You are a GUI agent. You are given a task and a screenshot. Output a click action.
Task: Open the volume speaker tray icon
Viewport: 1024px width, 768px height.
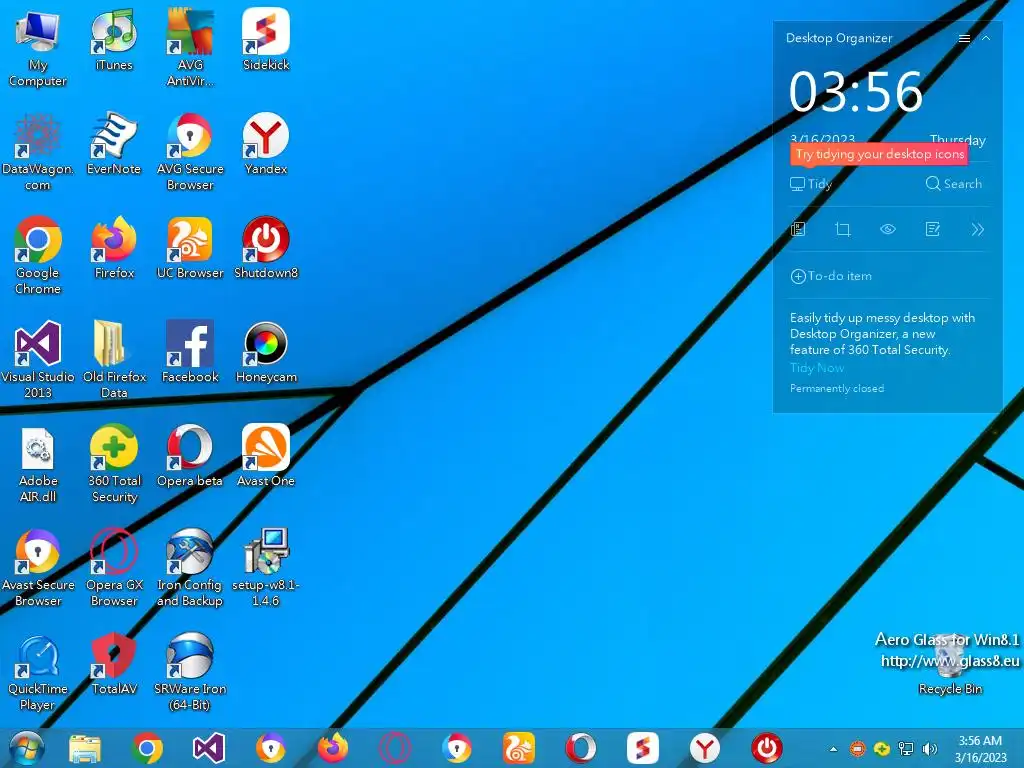click(x=929, y=749)
